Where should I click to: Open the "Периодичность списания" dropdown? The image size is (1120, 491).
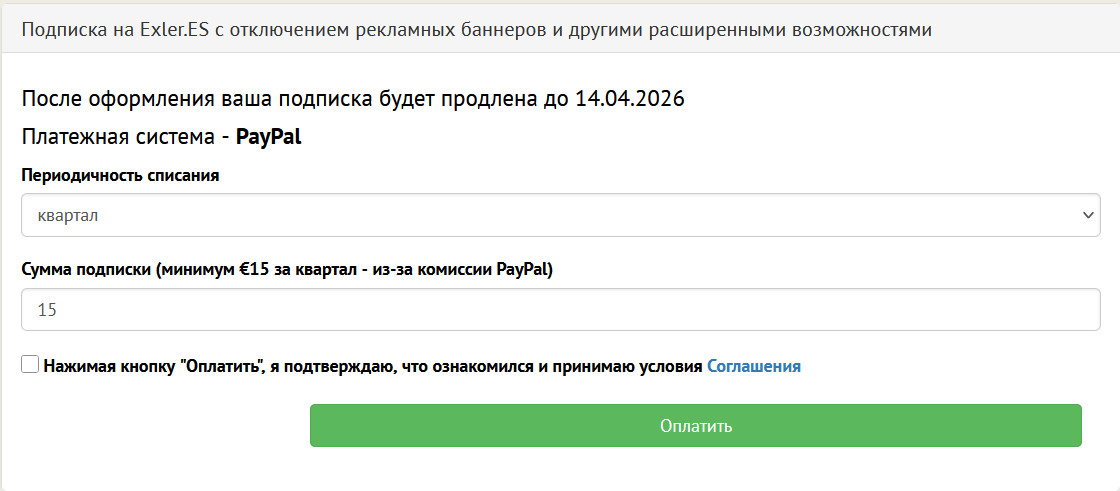click(560, 216)
